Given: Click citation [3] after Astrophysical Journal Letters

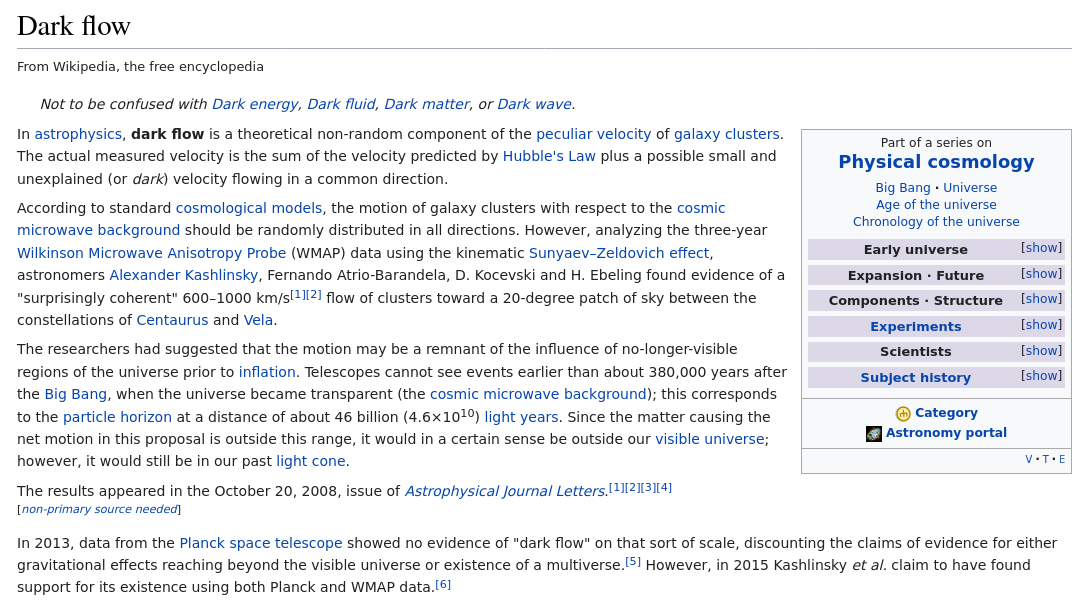Looking at the screenshot, I should click(648, 487).
